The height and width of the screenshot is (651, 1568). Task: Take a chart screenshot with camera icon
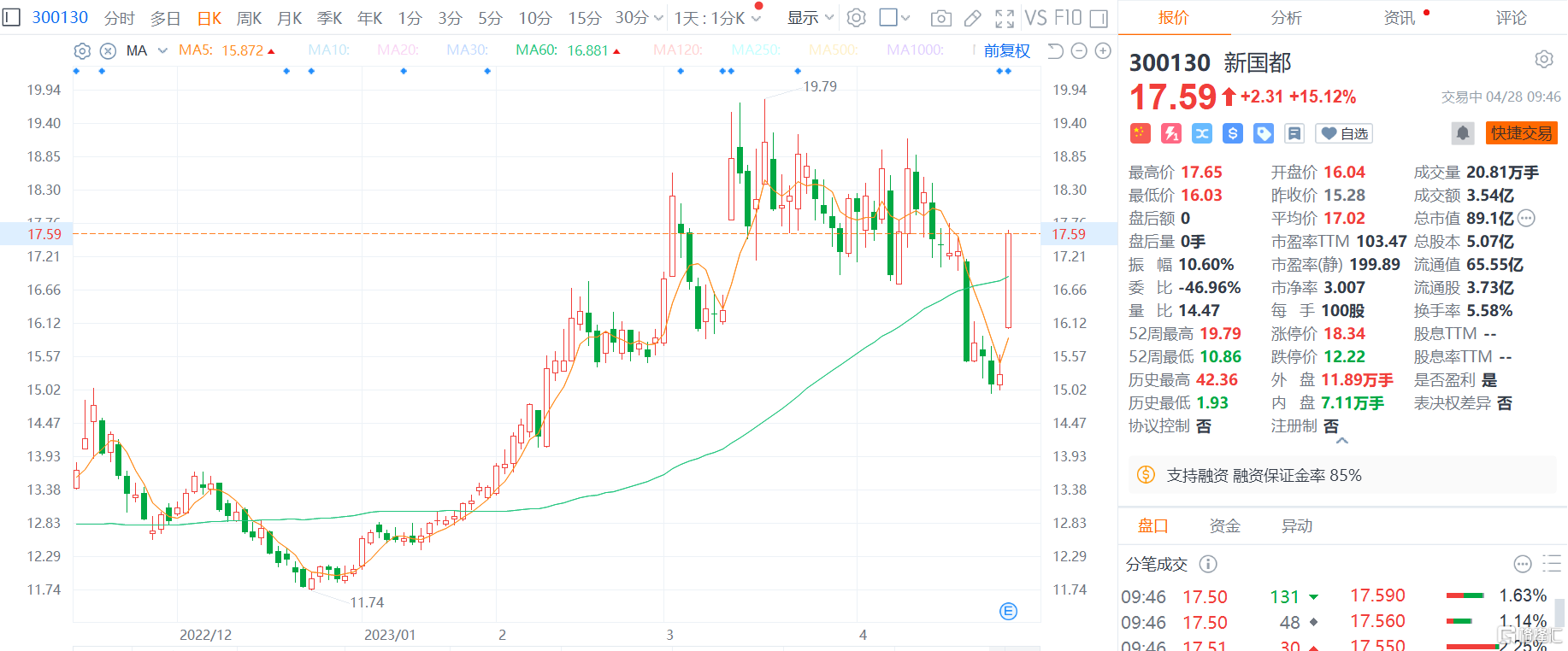coord(940,18)
